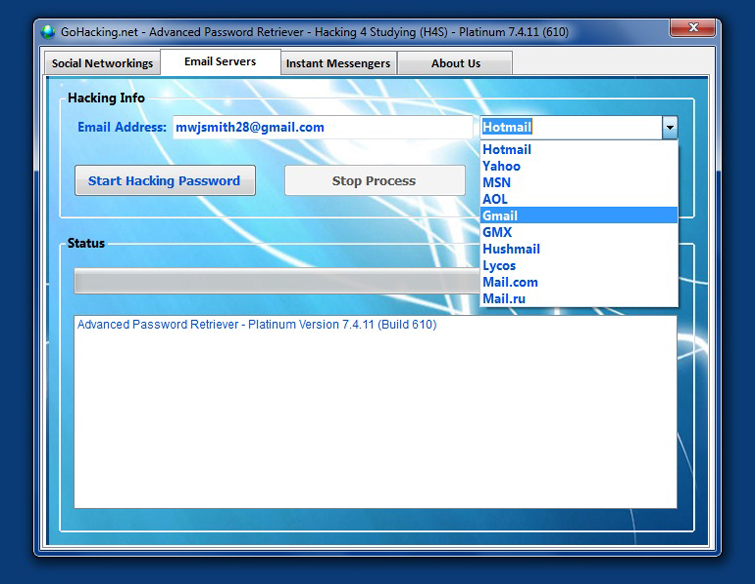Close the Advanced Password Retriever window

pyautogui.click(x=692, y=27)
